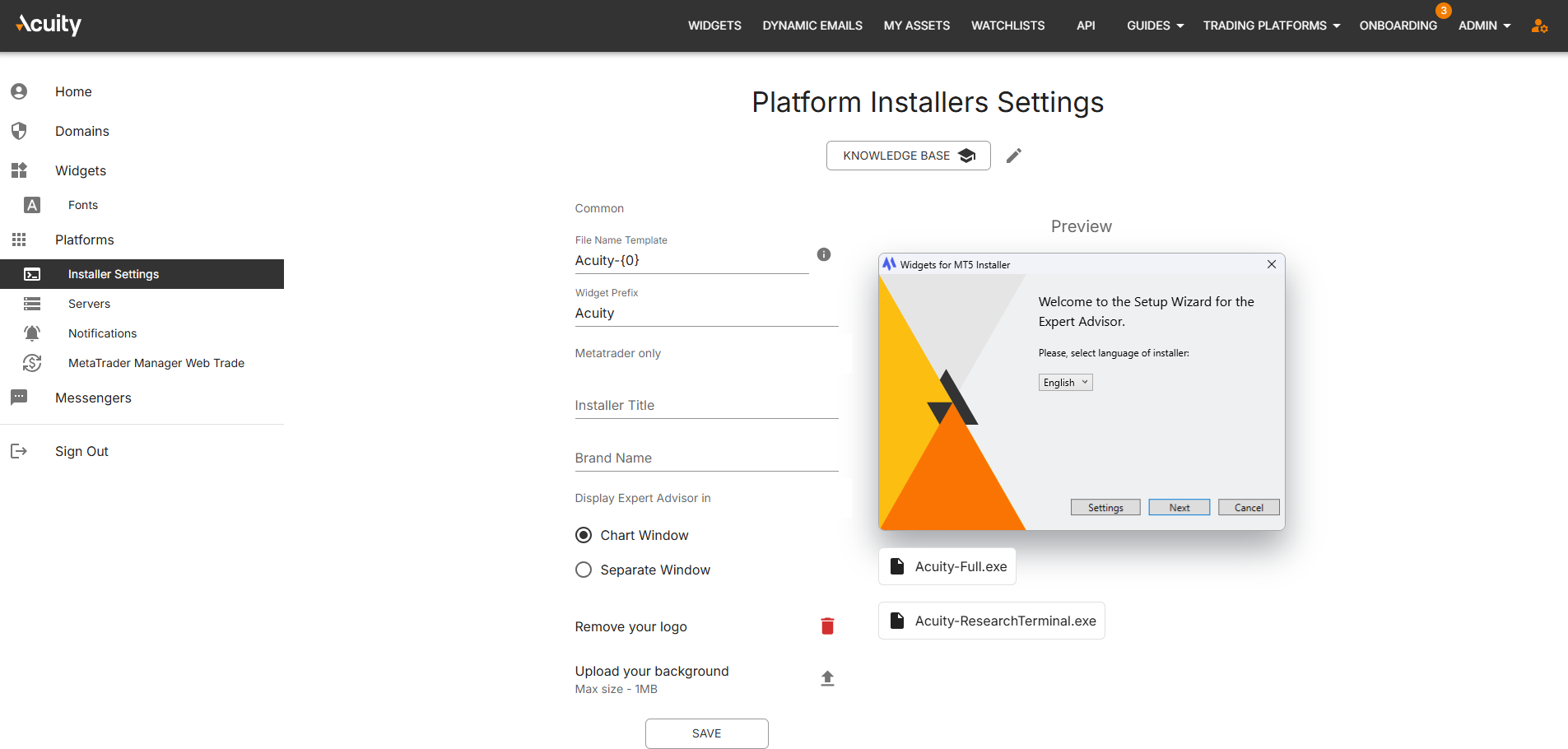Expand the Trading Platforms dropdown
This screenshot has height=749, width=1568.
click(1271, 26)
